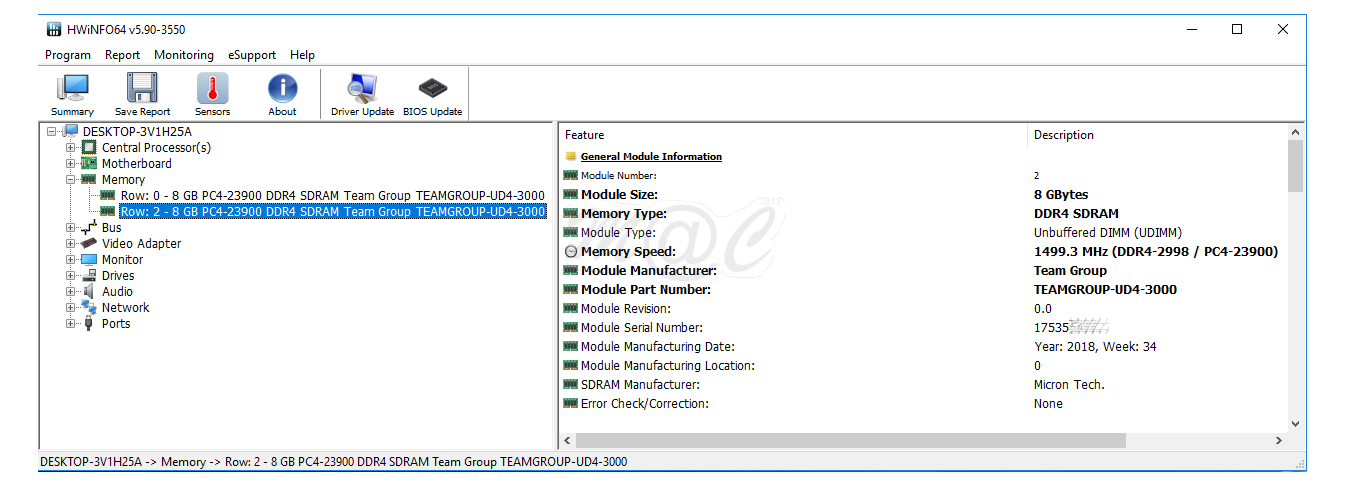1345x486 pixels.
Task: Open the Monitoring menu
Action: (x=184, y=55)
